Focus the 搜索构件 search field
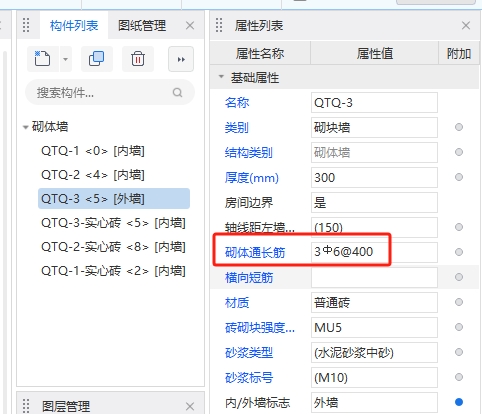This screenshot has width=482, height=414. [110, 92]
